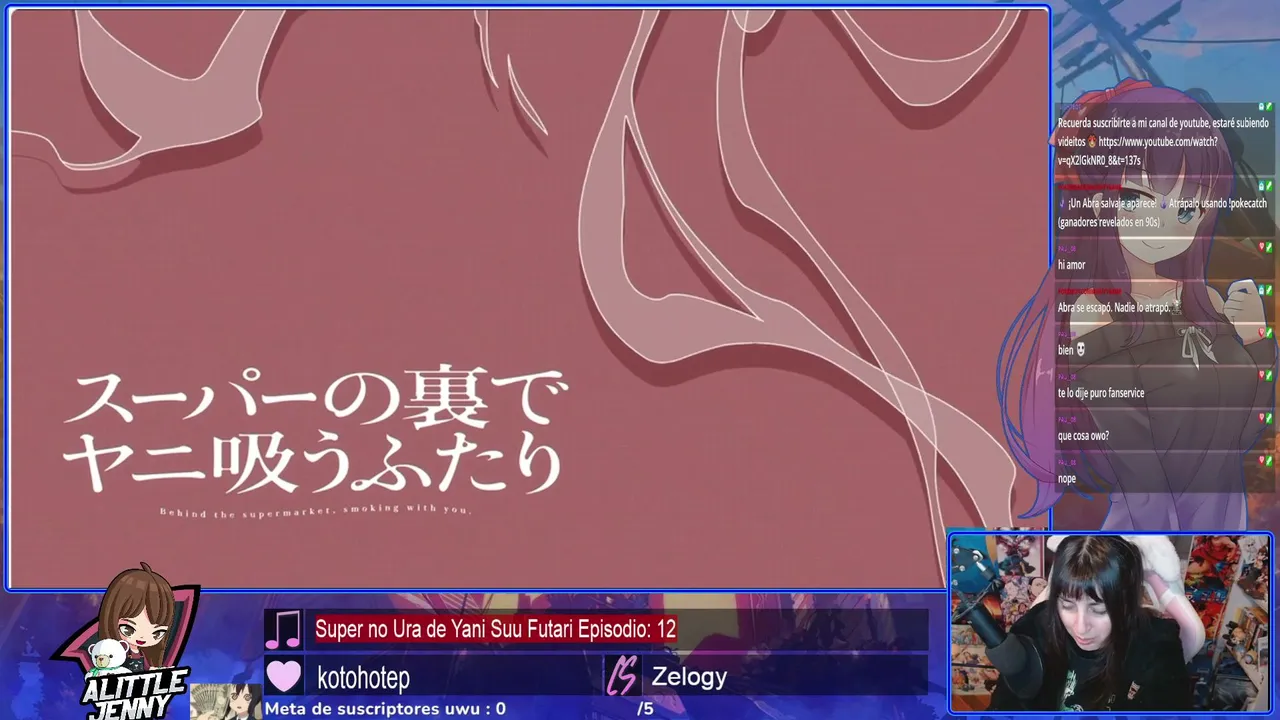Click the ALITTLE JENNY channel logo
1280x720 pixels.
tap(130, 643)
